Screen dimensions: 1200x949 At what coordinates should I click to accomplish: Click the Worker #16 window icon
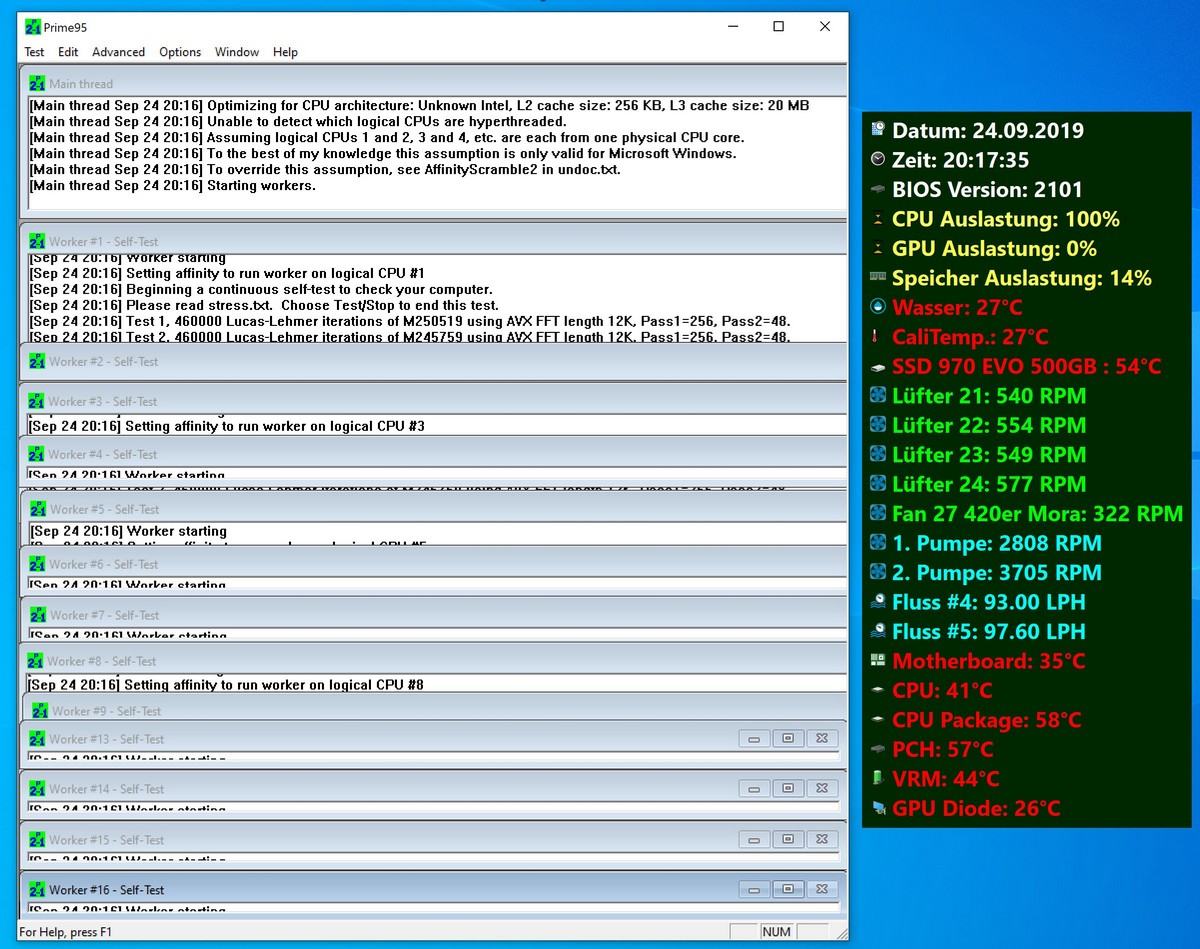pyautogui.click(x=37, y=890)
